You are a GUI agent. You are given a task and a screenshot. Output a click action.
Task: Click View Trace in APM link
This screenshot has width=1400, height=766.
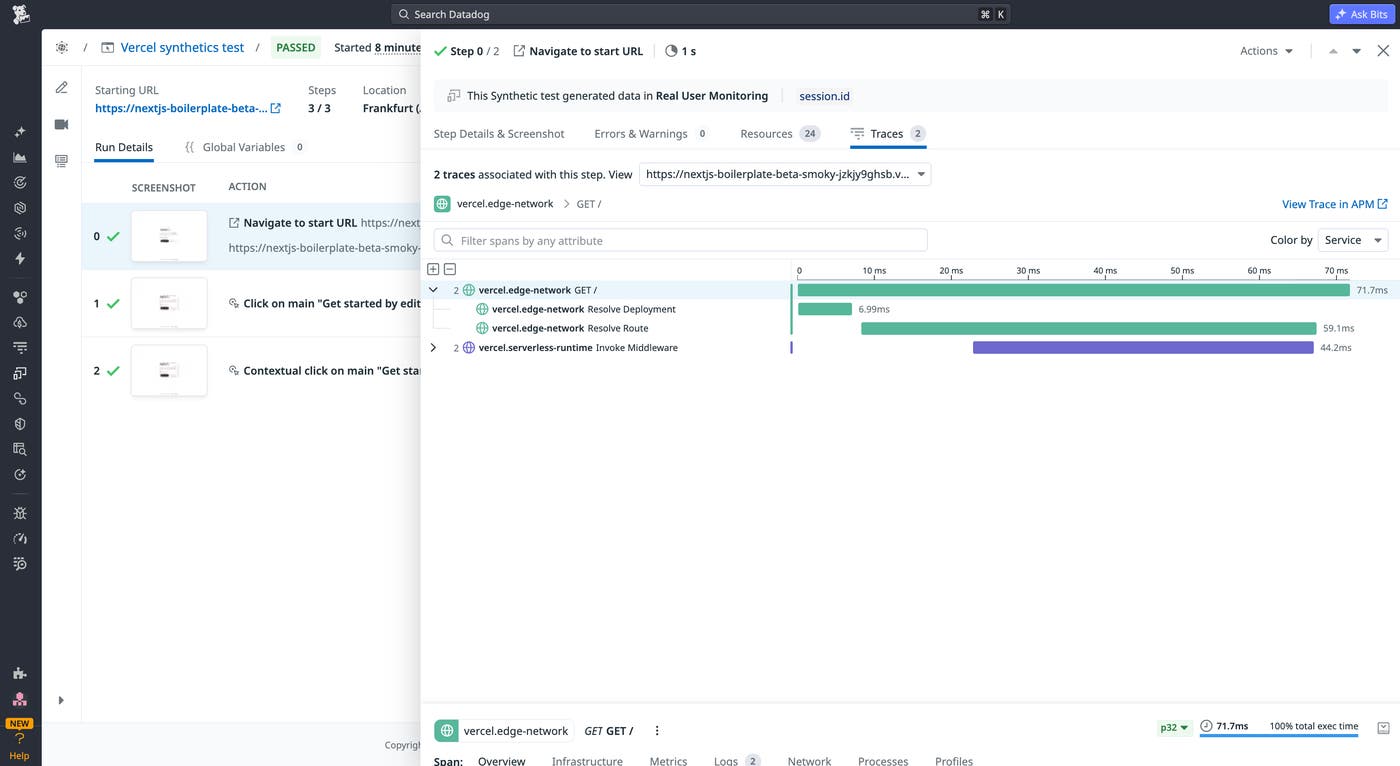click(x=1335, y=204)
